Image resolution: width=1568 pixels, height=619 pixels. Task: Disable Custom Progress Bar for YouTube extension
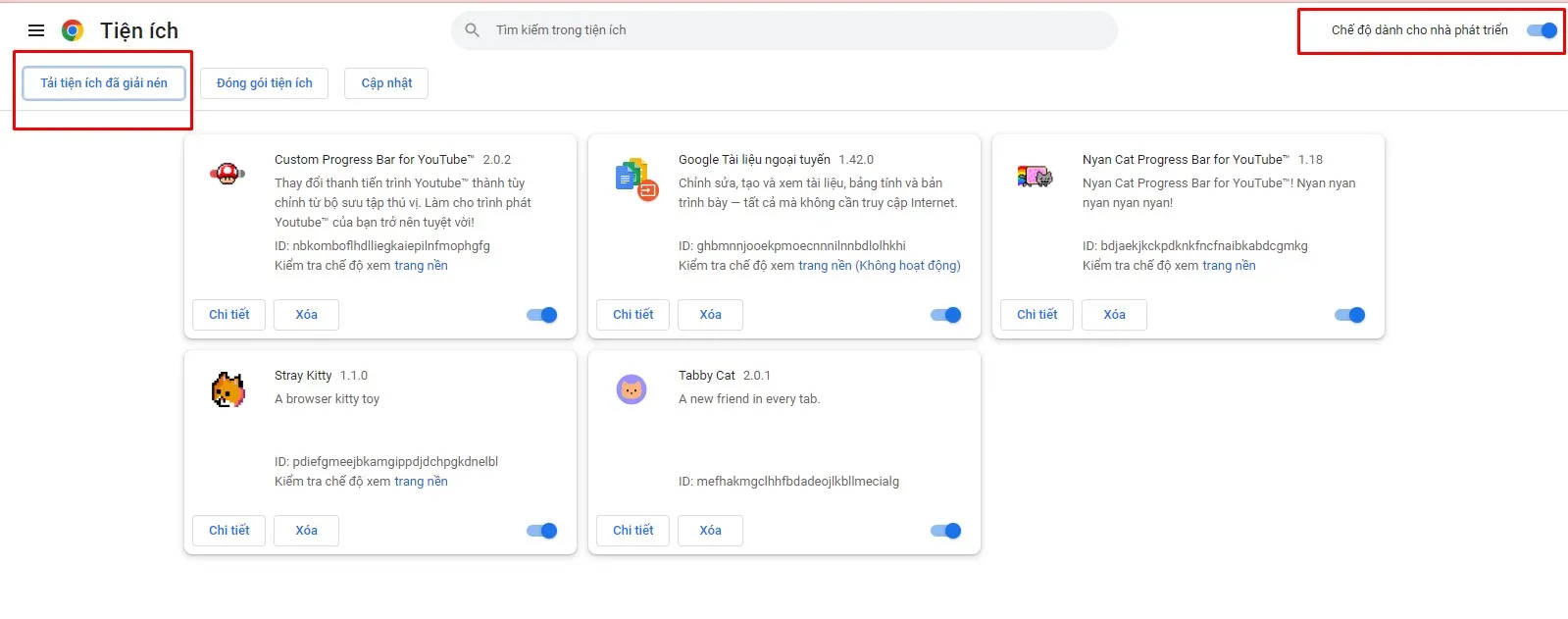pos(541,315)
